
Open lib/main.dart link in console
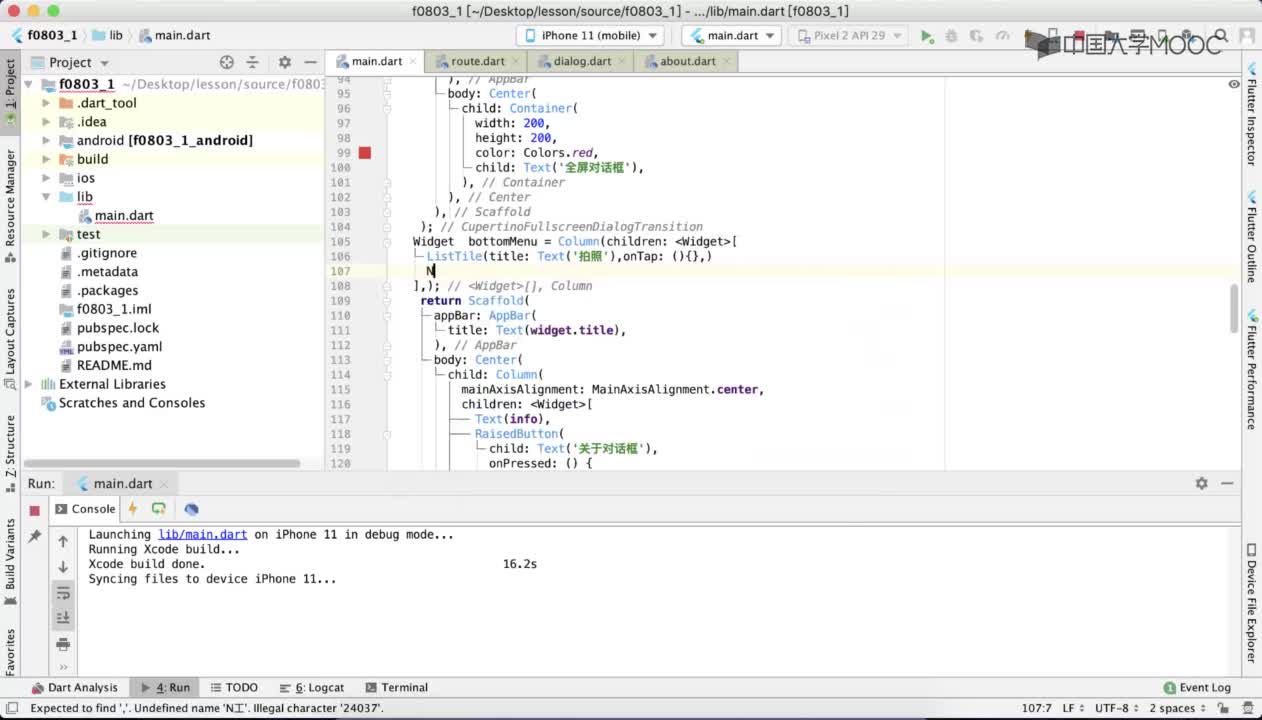point(203,535)
